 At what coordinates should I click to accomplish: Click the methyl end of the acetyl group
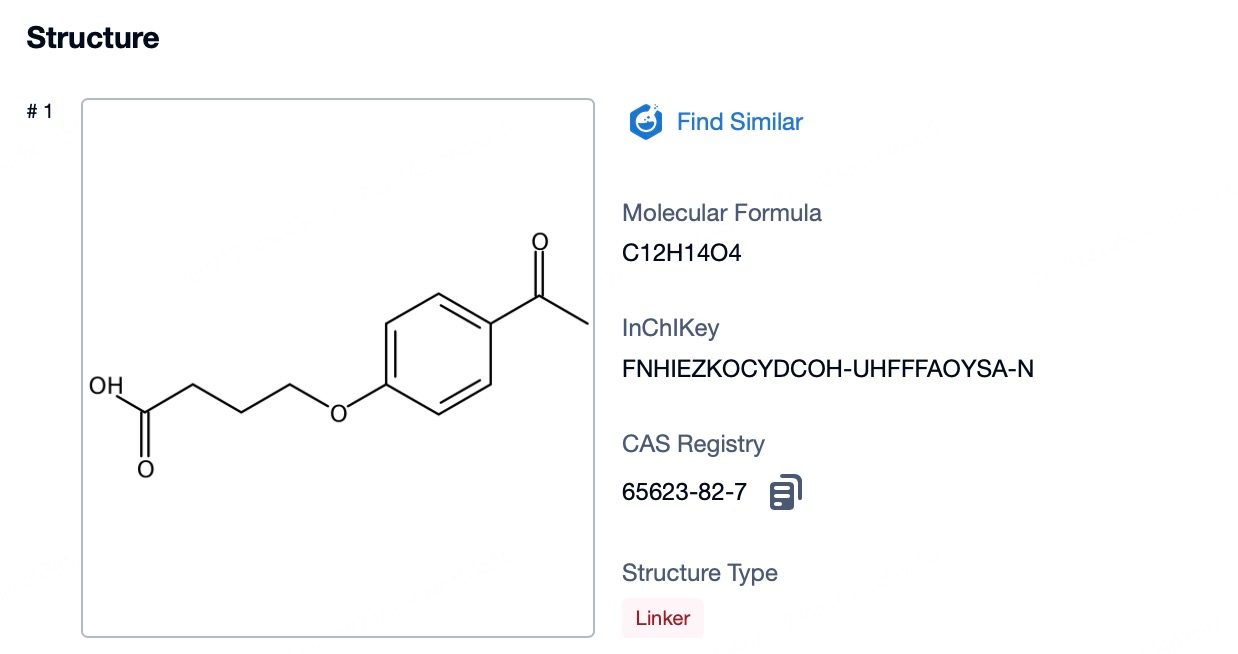[583, 322]
